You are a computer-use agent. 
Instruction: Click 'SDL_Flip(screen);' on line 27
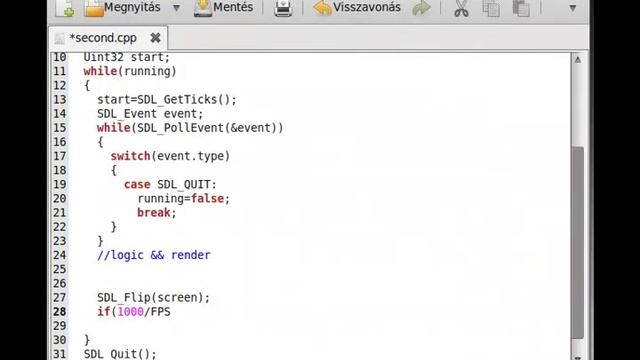click(x=153, y=298)
